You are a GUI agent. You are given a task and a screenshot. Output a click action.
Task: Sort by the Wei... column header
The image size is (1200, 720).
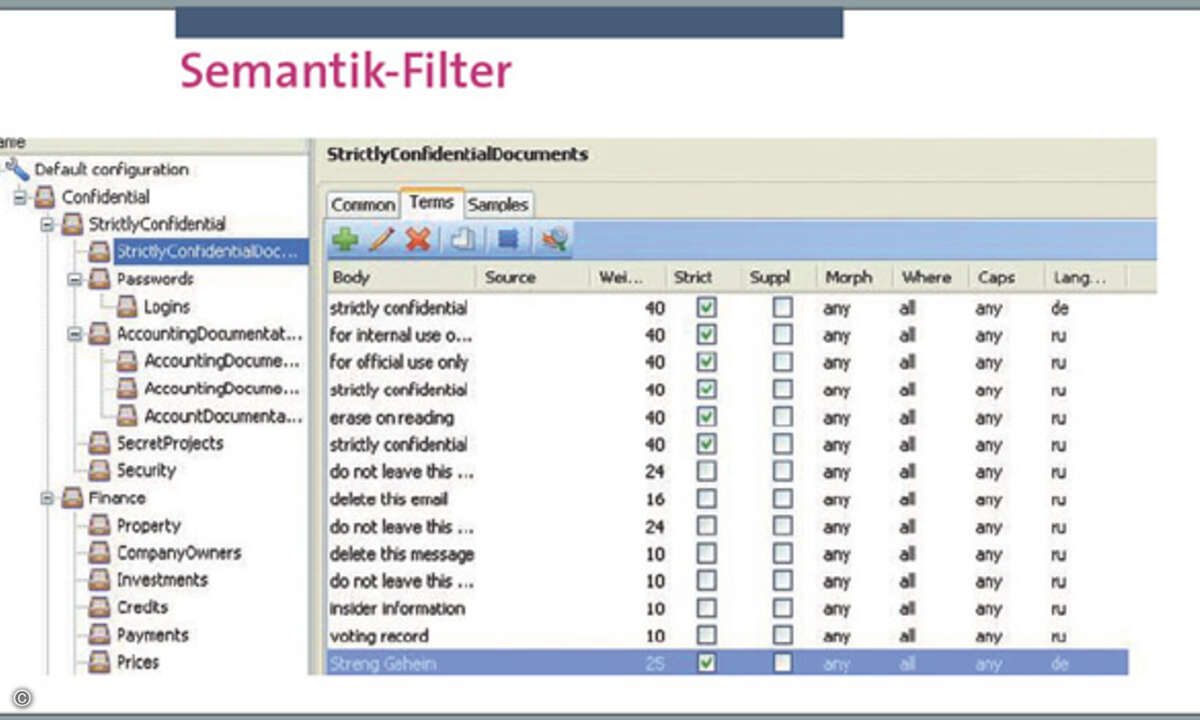[628, 277]
